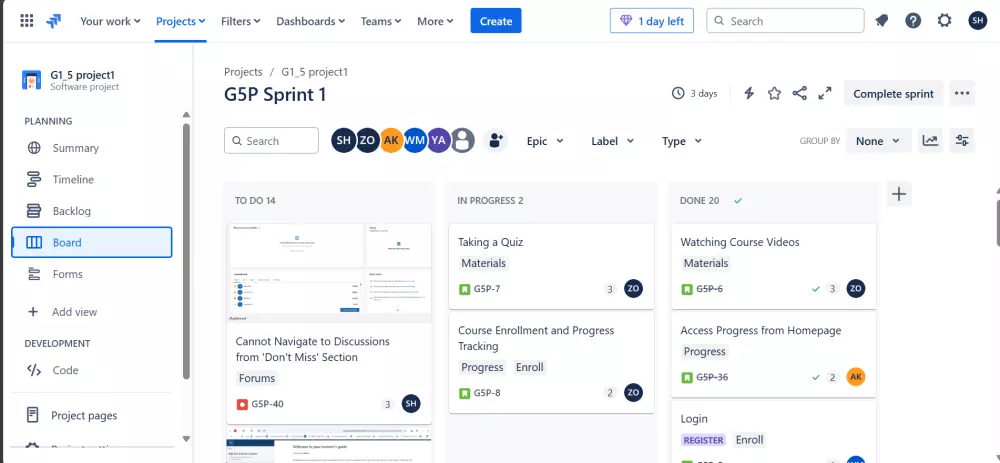Open the settings gear icon
This screenshot has height=463, width=1000.
click(x=945, y=21)
